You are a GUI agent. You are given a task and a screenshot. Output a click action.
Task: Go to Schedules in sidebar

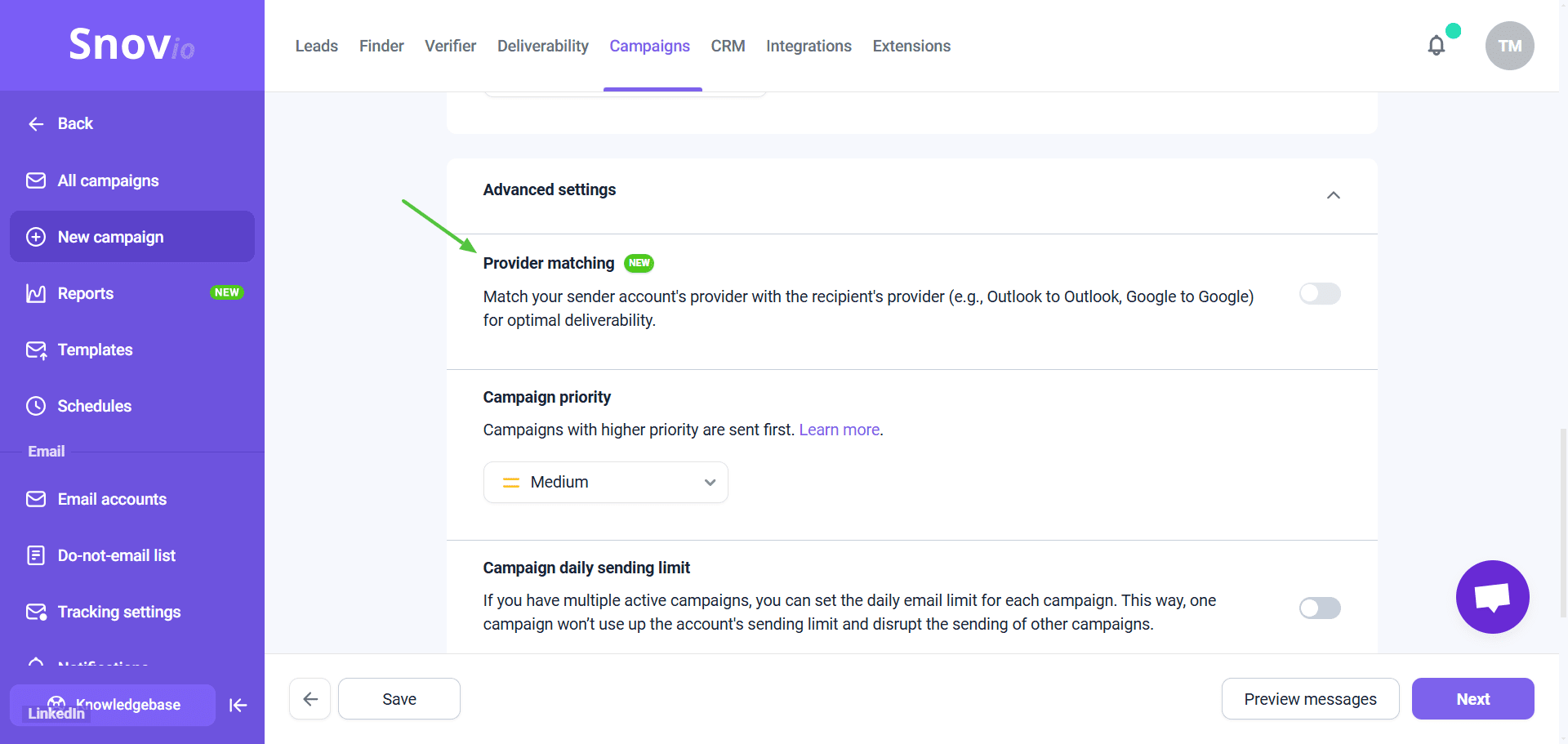point(94,406)
